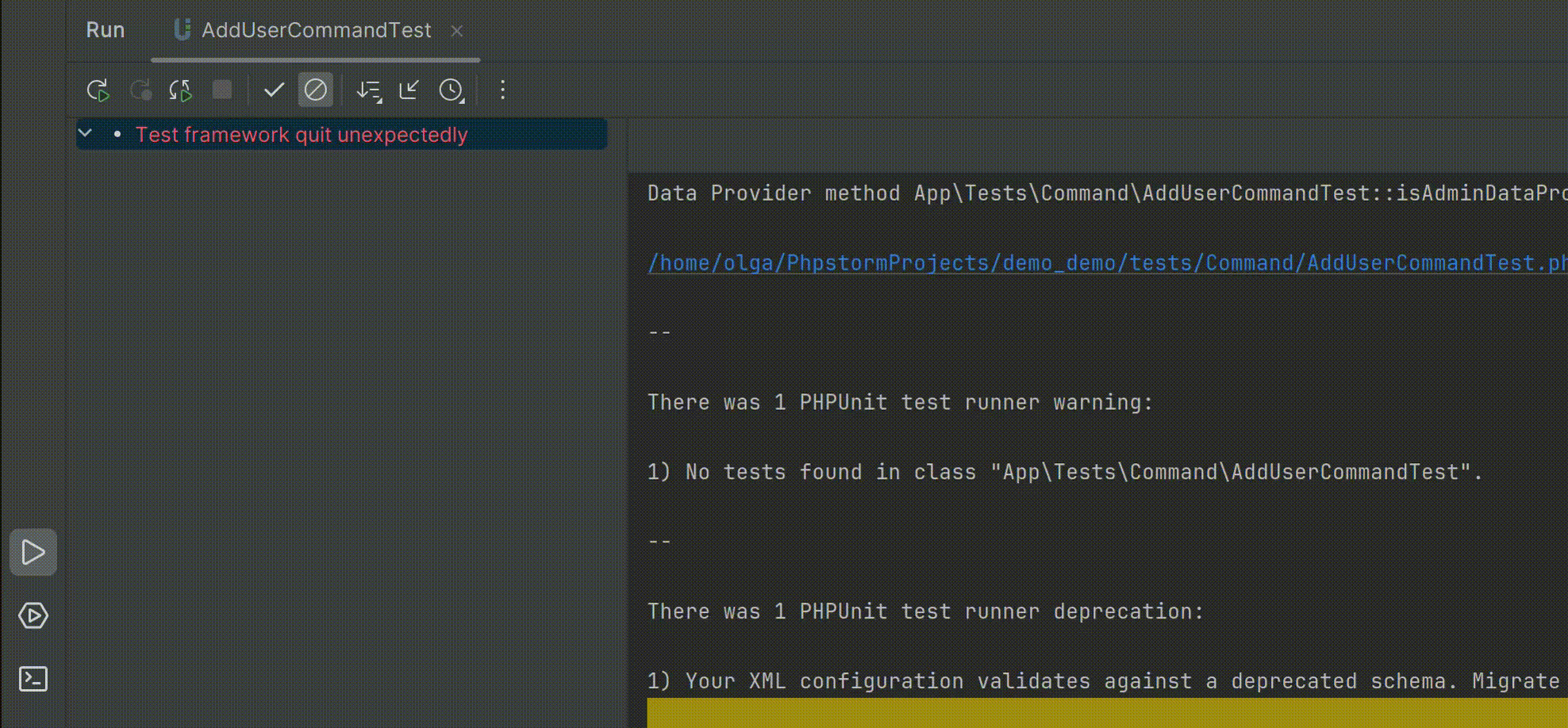Select the Run tool window title
The width and height of the screenshot is (1568, 728).
(105, 30)
